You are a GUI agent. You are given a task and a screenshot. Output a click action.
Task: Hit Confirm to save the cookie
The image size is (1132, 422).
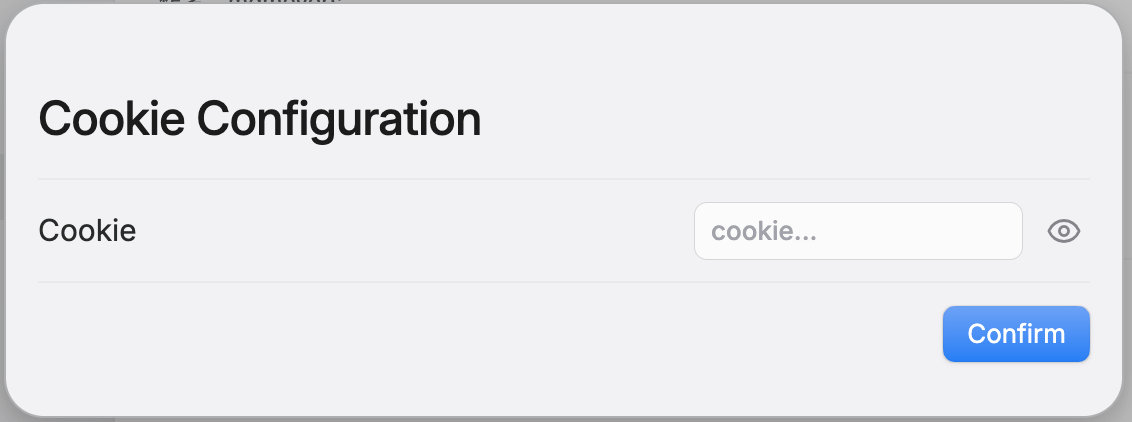tap(1015, 333)
